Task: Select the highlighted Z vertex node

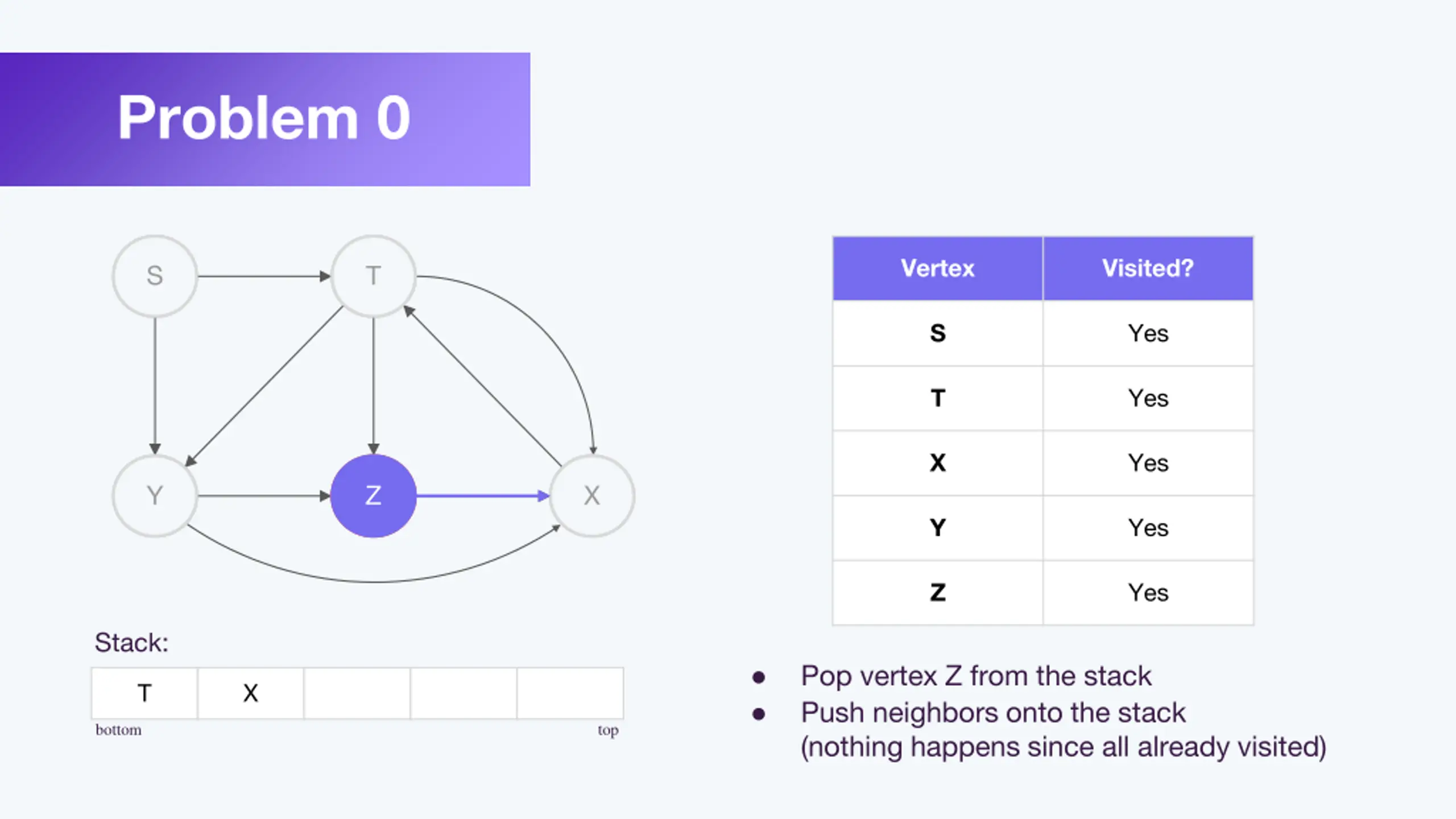Action: click(x=373, y=495)
